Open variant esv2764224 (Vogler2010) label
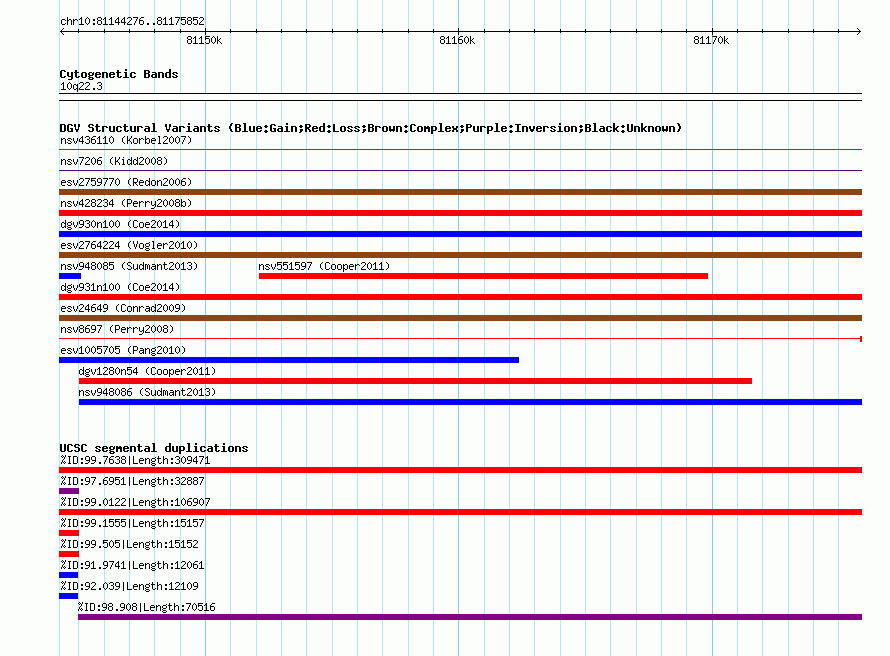The height and width of the screenshot is (656, 890). 129,245
